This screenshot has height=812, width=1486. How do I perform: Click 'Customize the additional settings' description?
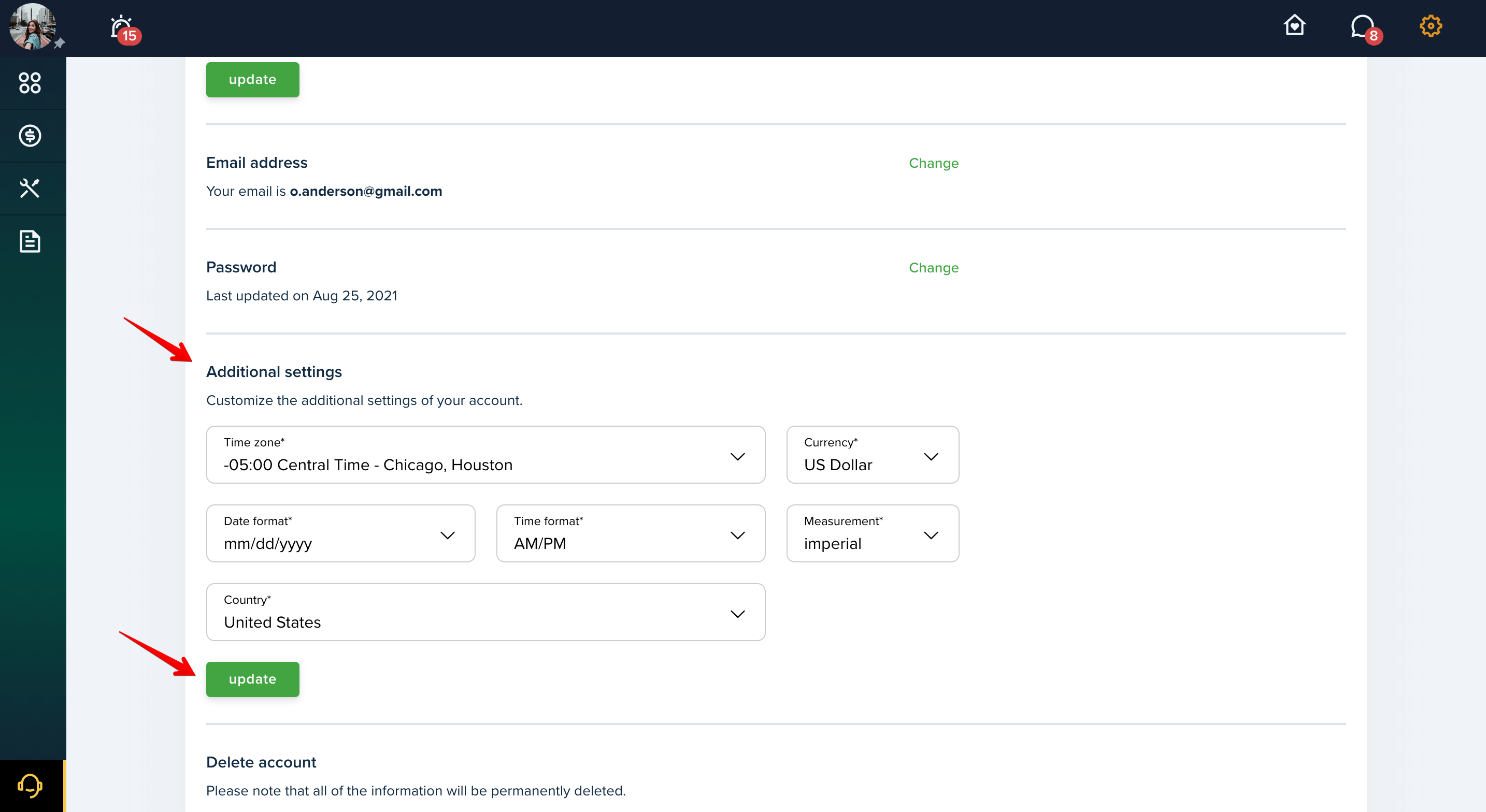(x=365, y=400)
